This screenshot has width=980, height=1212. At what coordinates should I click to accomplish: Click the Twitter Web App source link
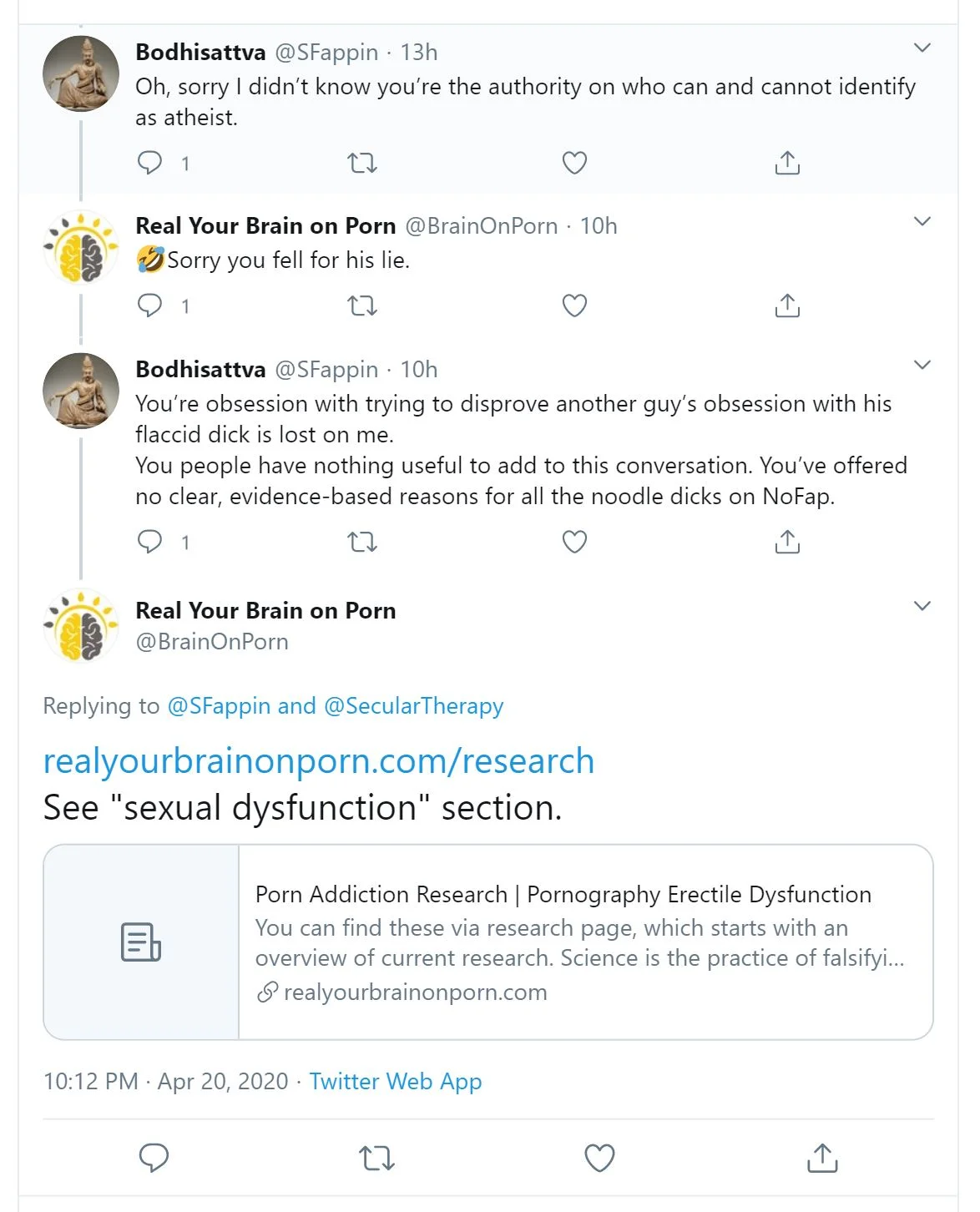point(396,1082)
